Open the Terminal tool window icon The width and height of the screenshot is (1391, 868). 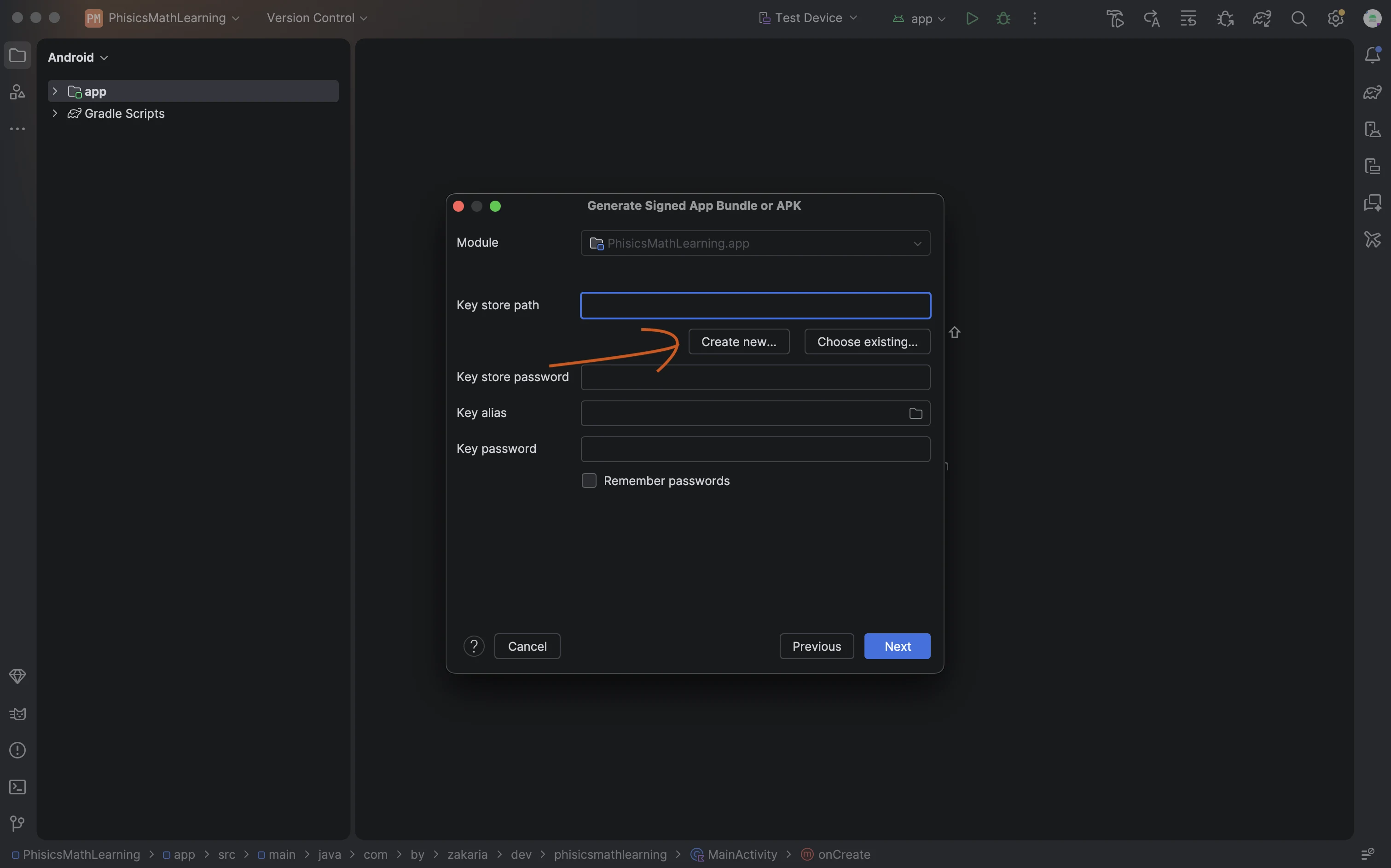pyautogui.click(x=18, y=787)
